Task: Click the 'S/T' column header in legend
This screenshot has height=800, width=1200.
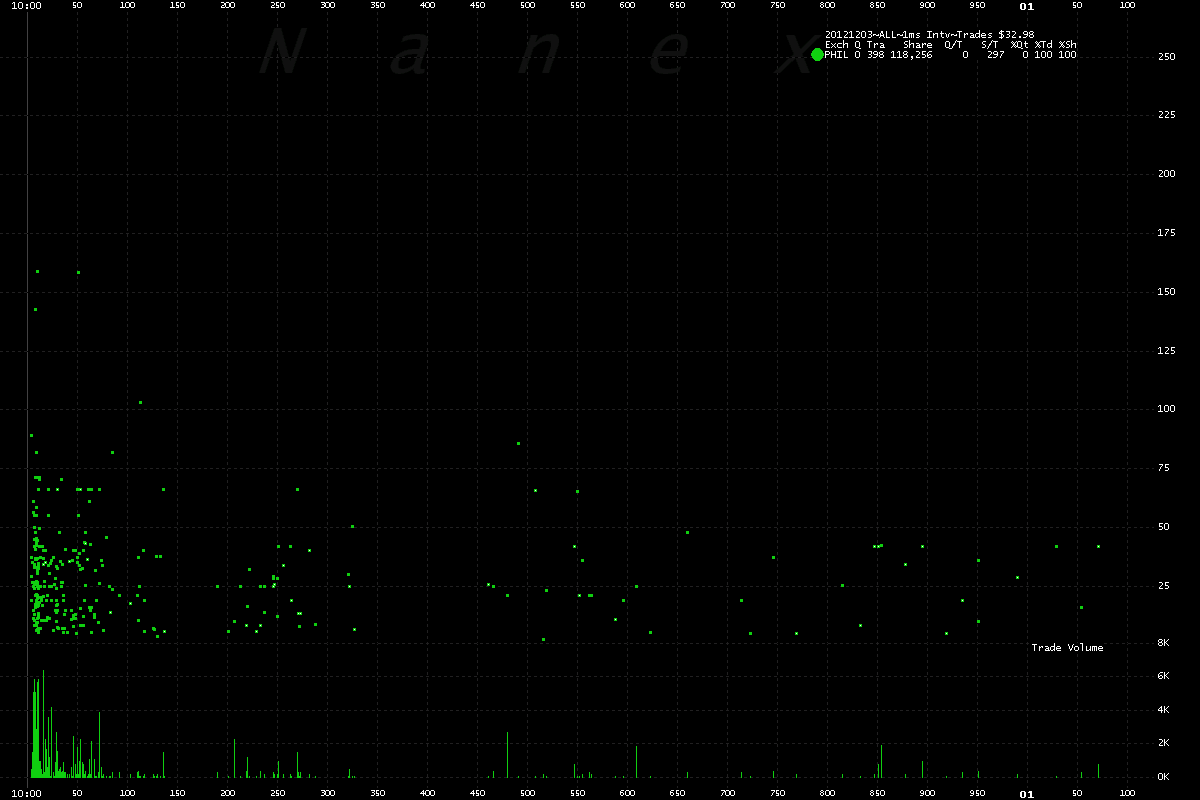Action: point(990,45)
